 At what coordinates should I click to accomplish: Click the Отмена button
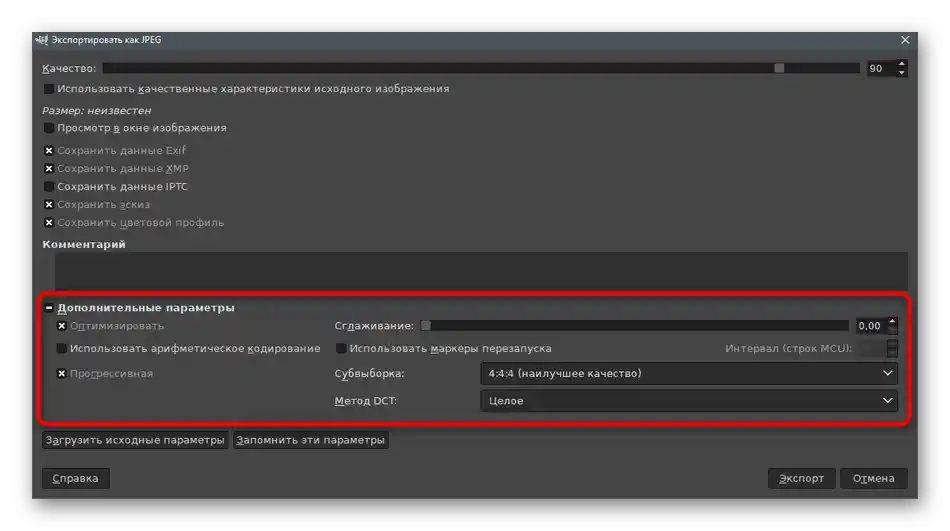(874, 478)
